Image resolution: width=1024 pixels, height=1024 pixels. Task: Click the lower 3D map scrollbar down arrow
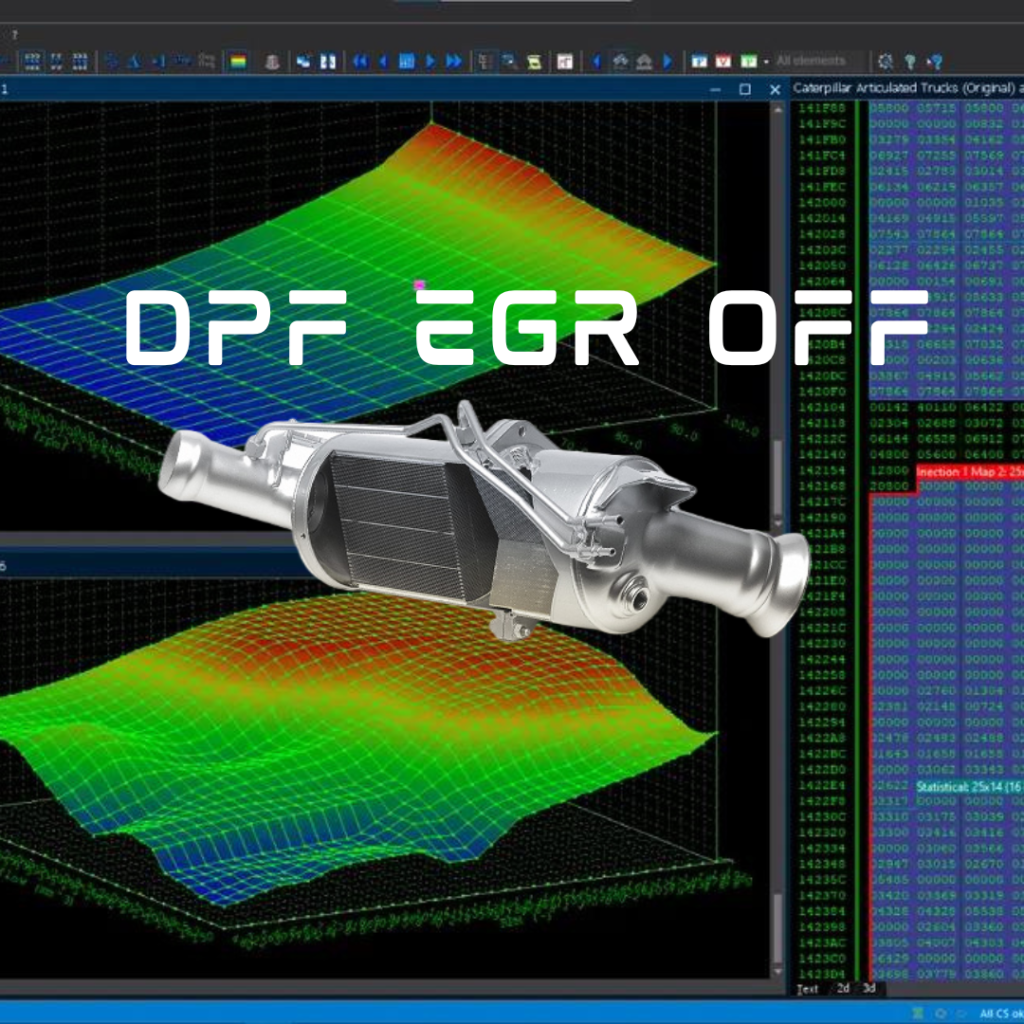(778, 973)
